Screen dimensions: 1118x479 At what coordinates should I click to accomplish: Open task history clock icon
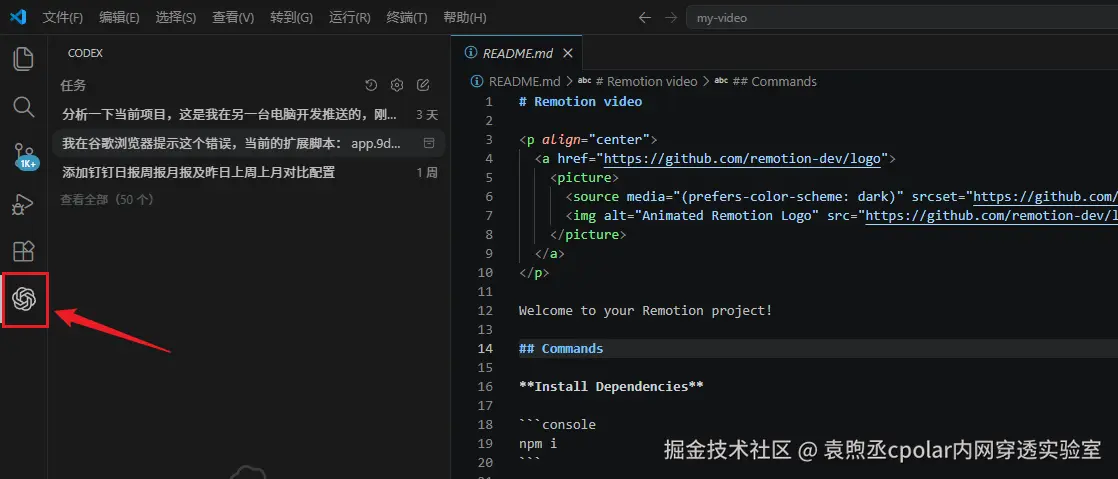(371, 86)
